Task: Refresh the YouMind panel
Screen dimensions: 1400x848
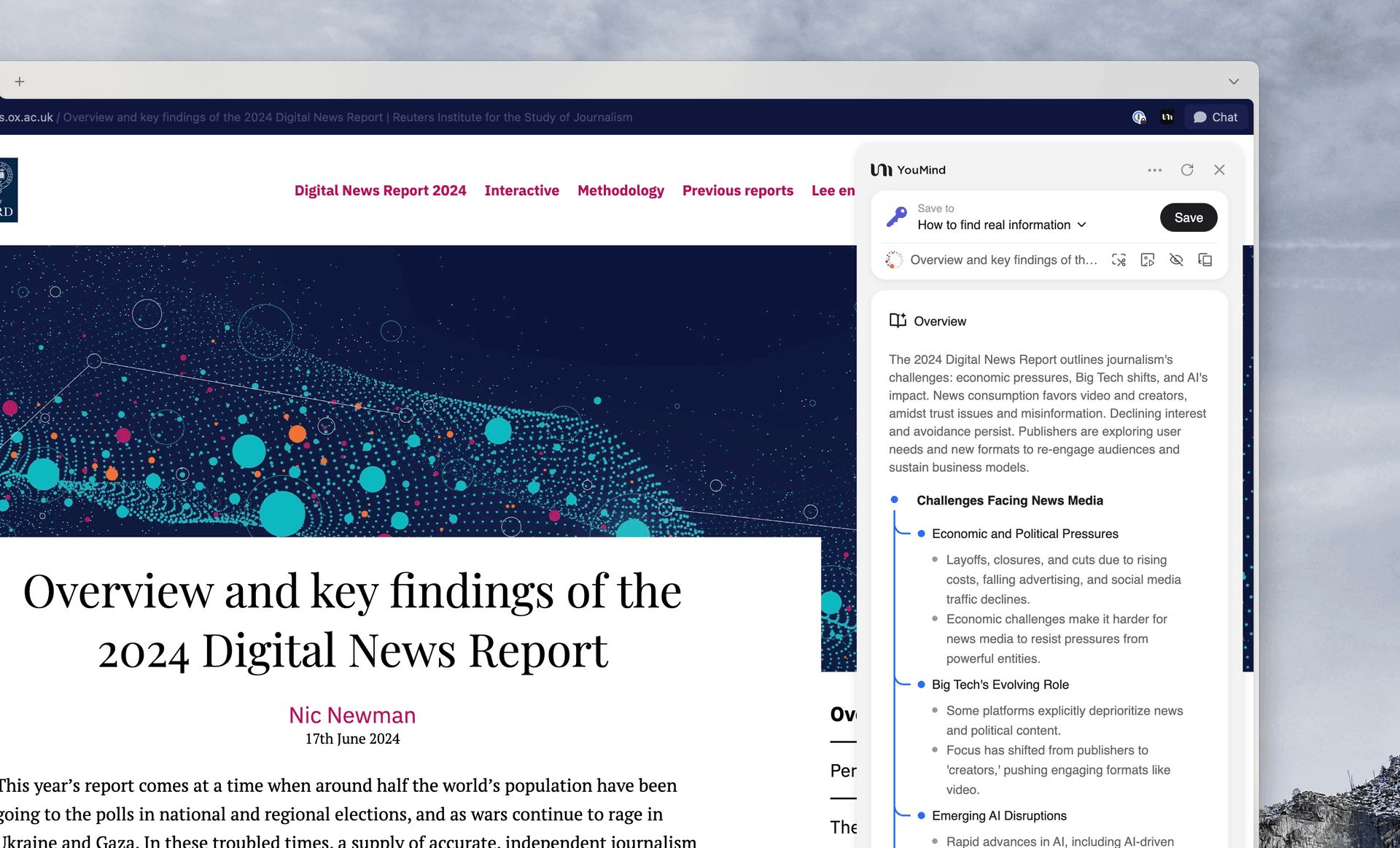Action: pos(1187,170)
